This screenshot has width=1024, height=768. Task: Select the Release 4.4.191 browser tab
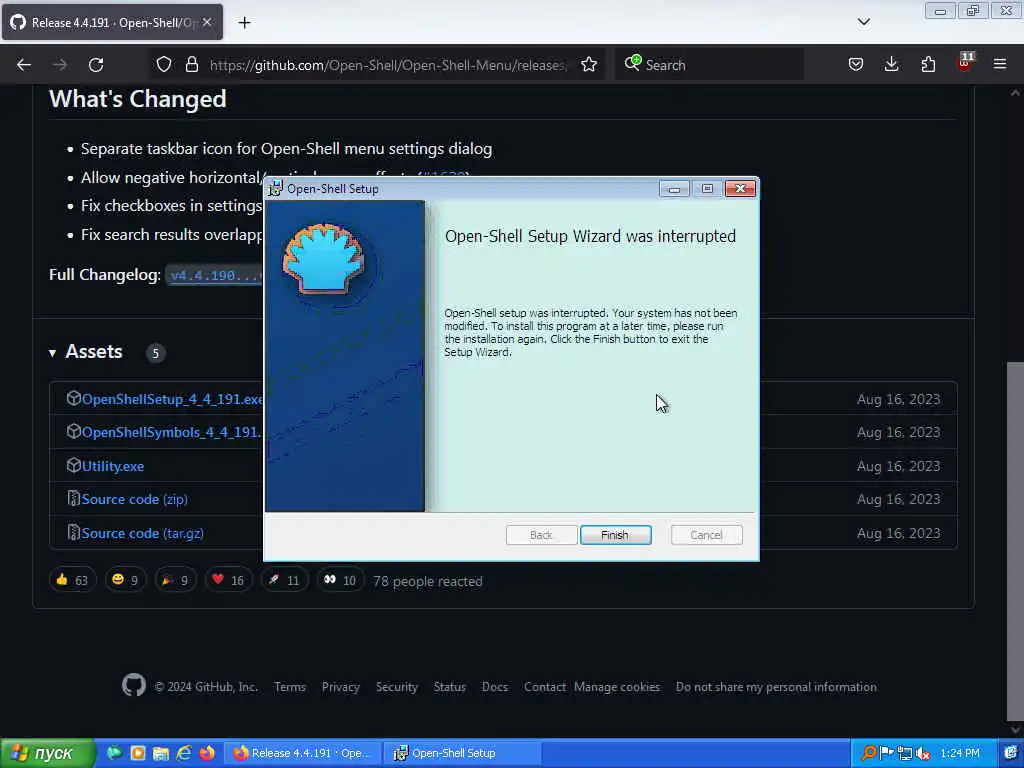(x=112, y=22)
